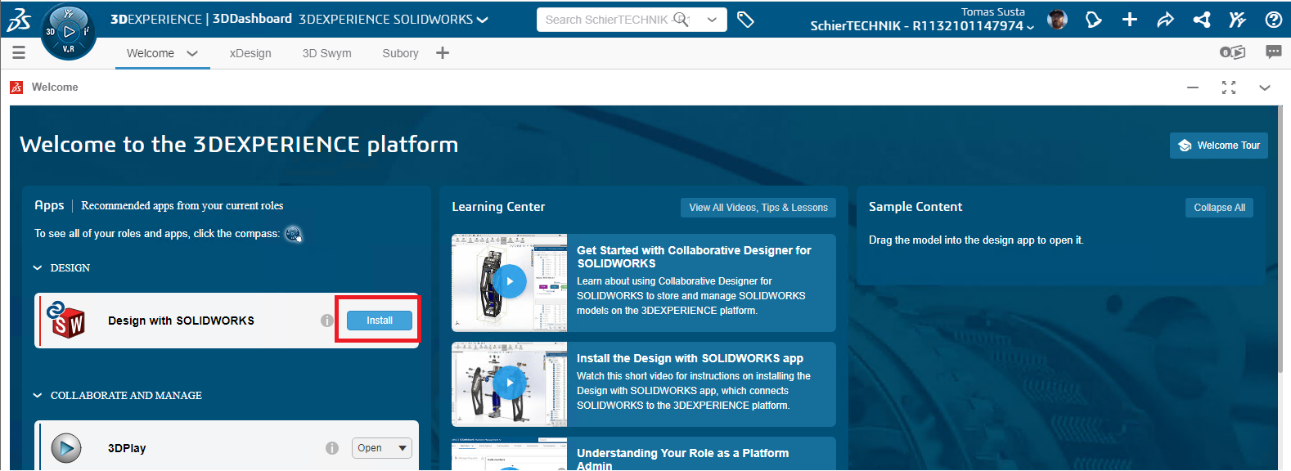This screenshot has width=1291, height=471.
Task: Click the compass icon in Apps panel
Action: click(x=293, y=234)
